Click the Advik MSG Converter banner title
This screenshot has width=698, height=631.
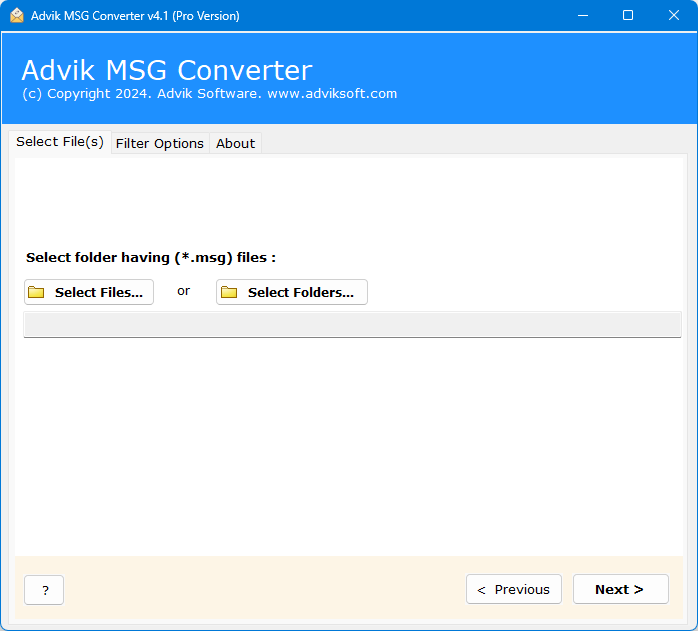pos(167,70)
